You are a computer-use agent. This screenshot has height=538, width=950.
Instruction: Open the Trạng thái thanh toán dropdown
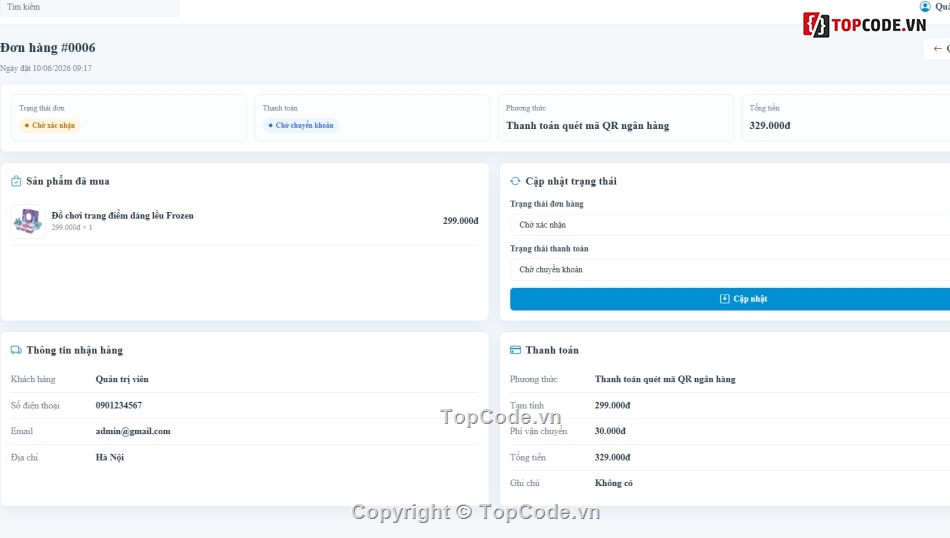coord(729,270)
